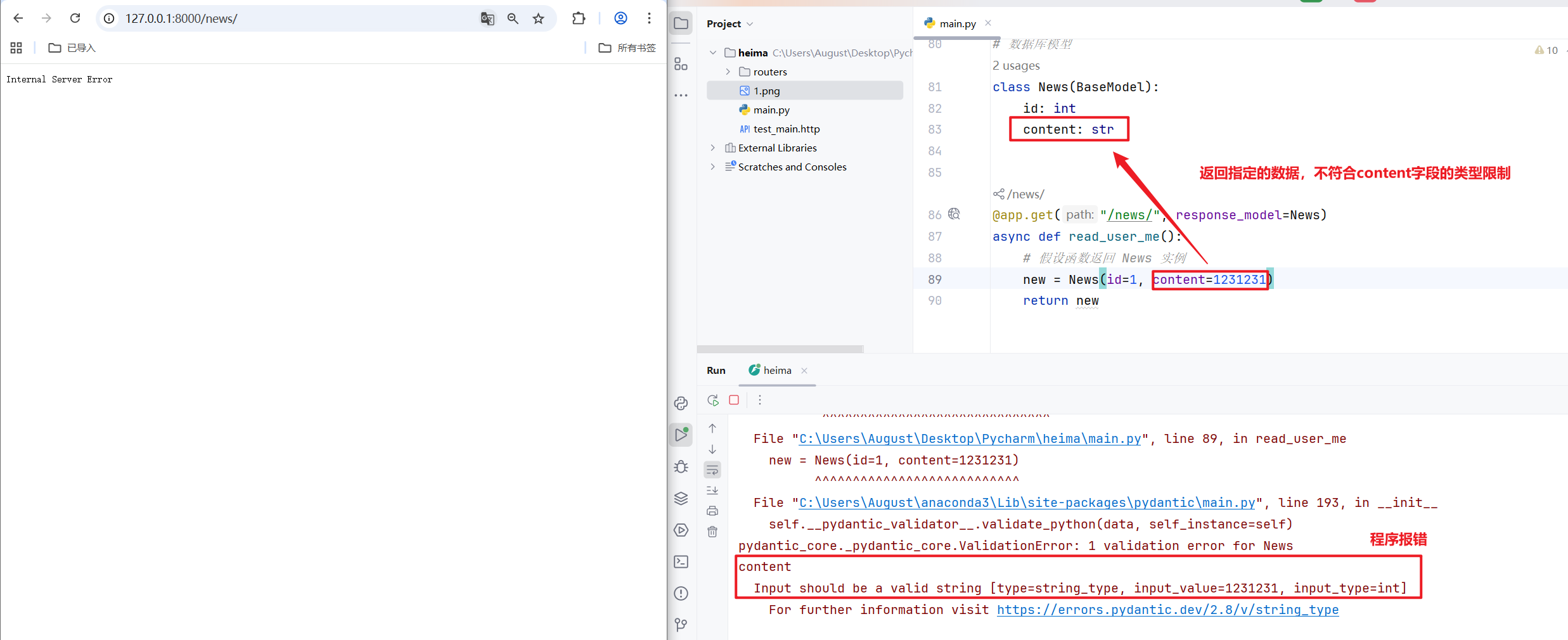This screenshot has height=640, width=1568.
Task: Expand External Libraries node
Action: point(713,148)
